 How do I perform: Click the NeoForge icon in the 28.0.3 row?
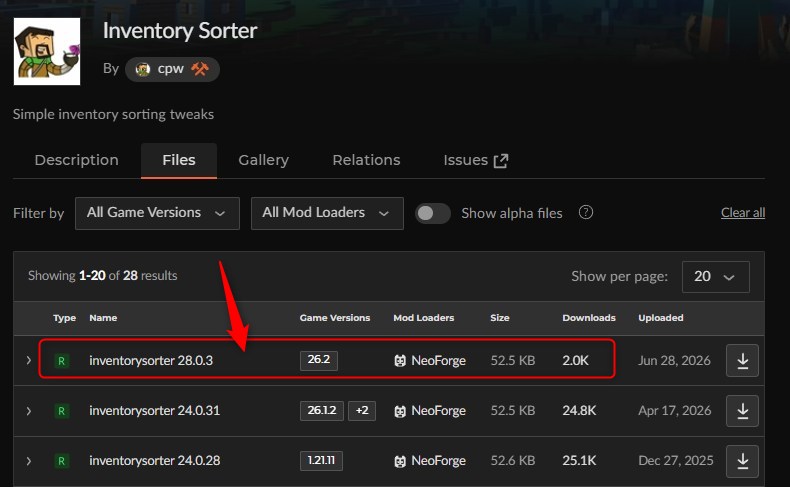[400, 361]
